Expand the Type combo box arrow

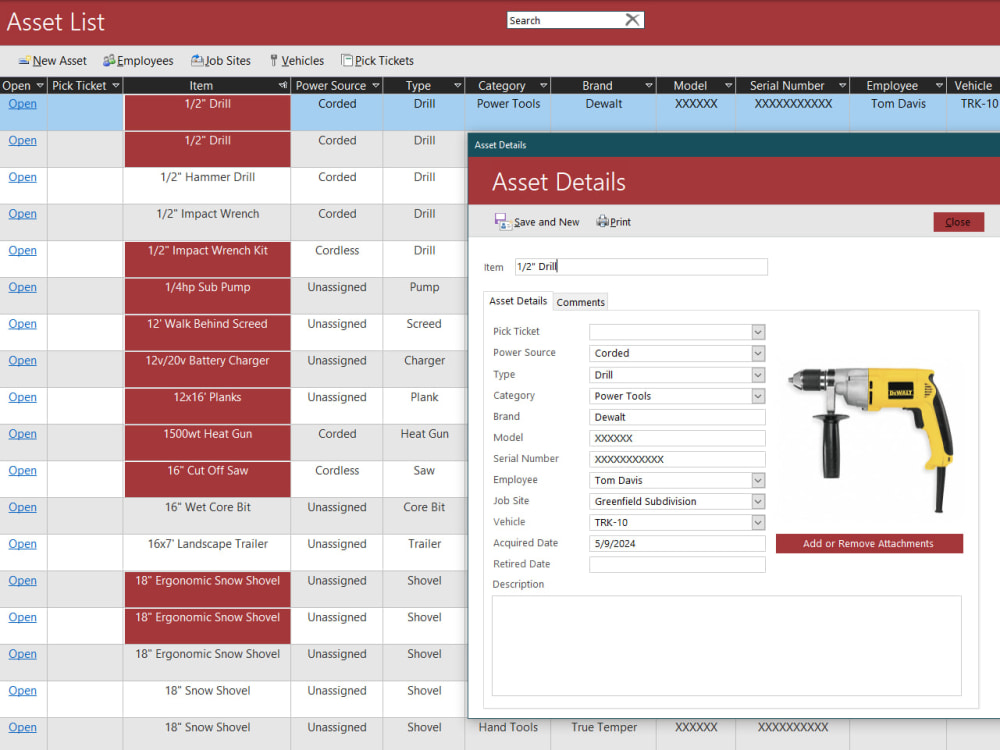[x=758, y=375]
